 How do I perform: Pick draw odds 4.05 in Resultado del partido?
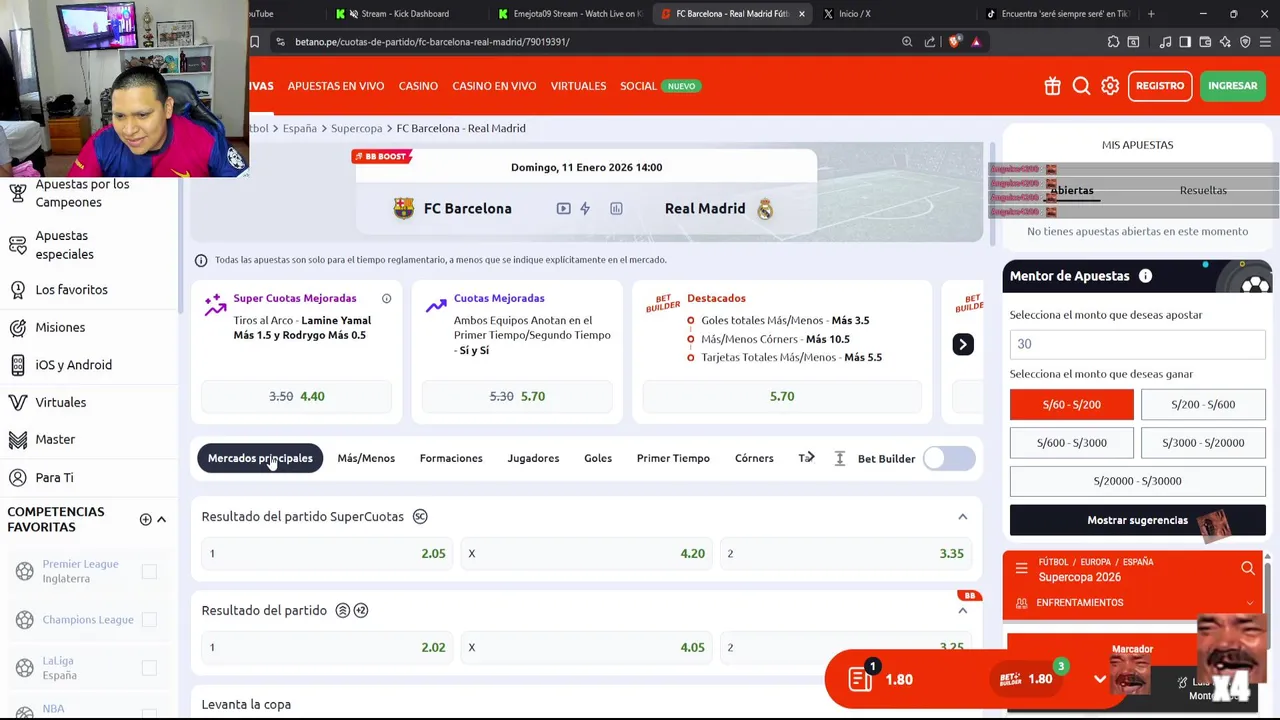tap(588, 647)
